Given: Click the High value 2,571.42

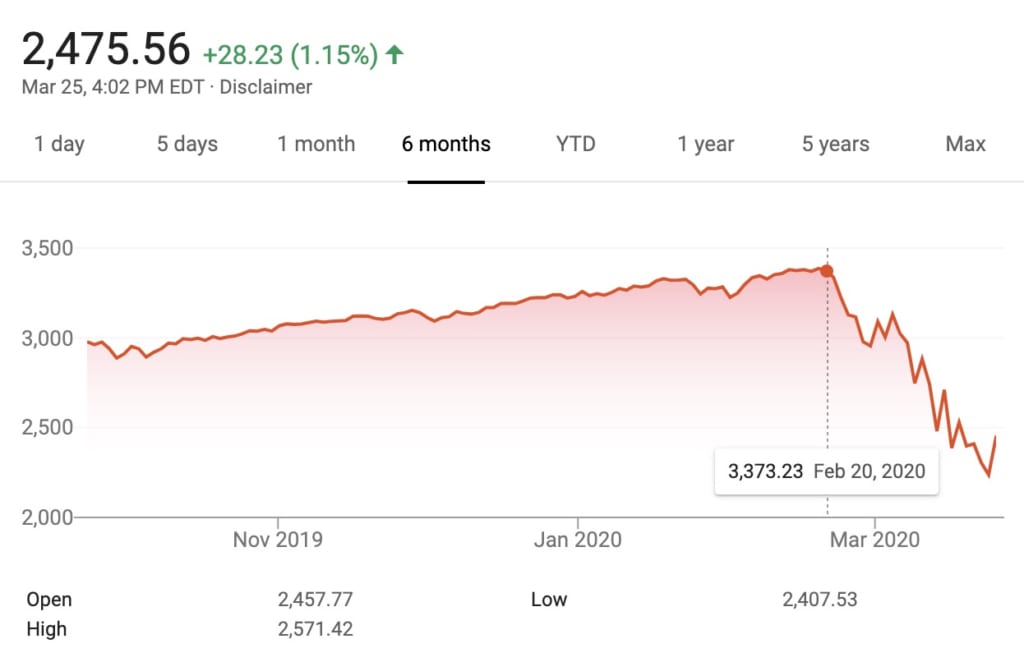Looking at the screenshot, I should click(315, 629).
